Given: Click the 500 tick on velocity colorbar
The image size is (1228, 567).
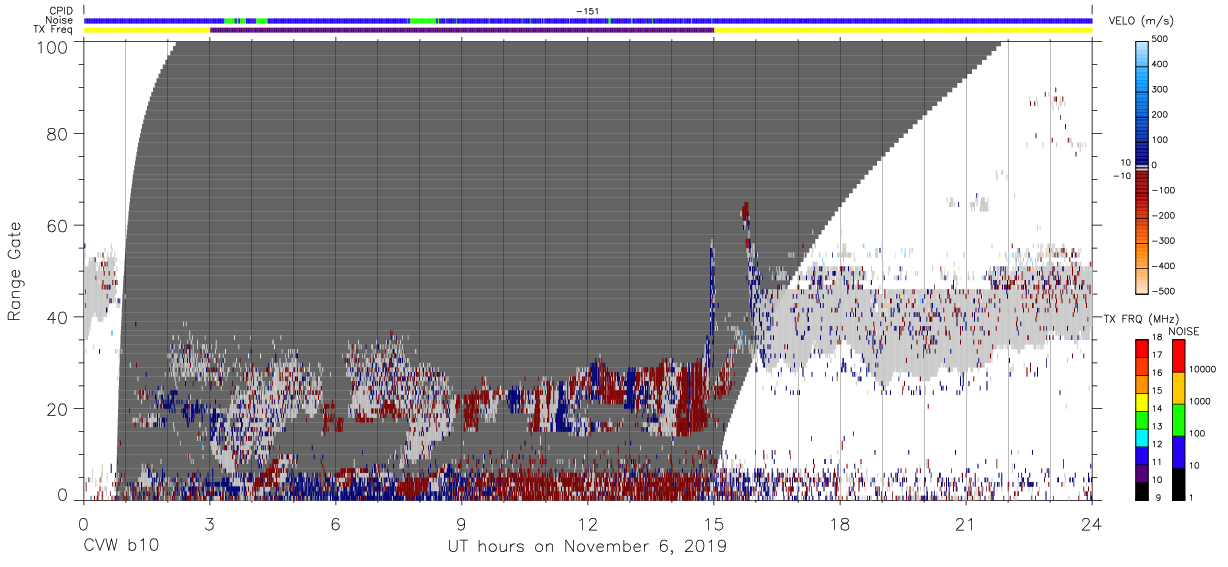Looking at the screenshot, I should pyautogui.click(x=1160, y=39).
